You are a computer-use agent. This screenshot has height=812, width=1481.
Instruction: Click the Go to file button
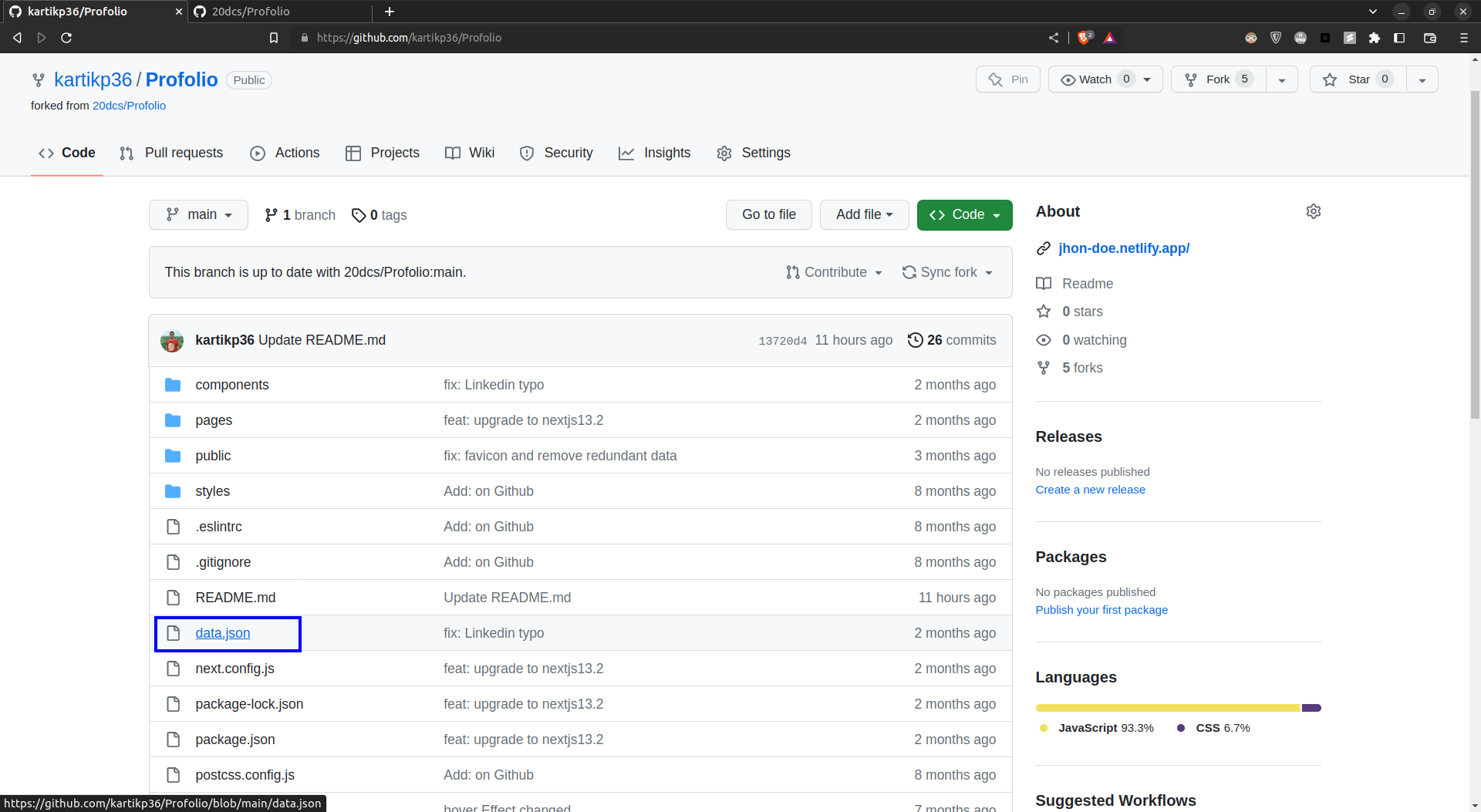(x=768, y=214)
